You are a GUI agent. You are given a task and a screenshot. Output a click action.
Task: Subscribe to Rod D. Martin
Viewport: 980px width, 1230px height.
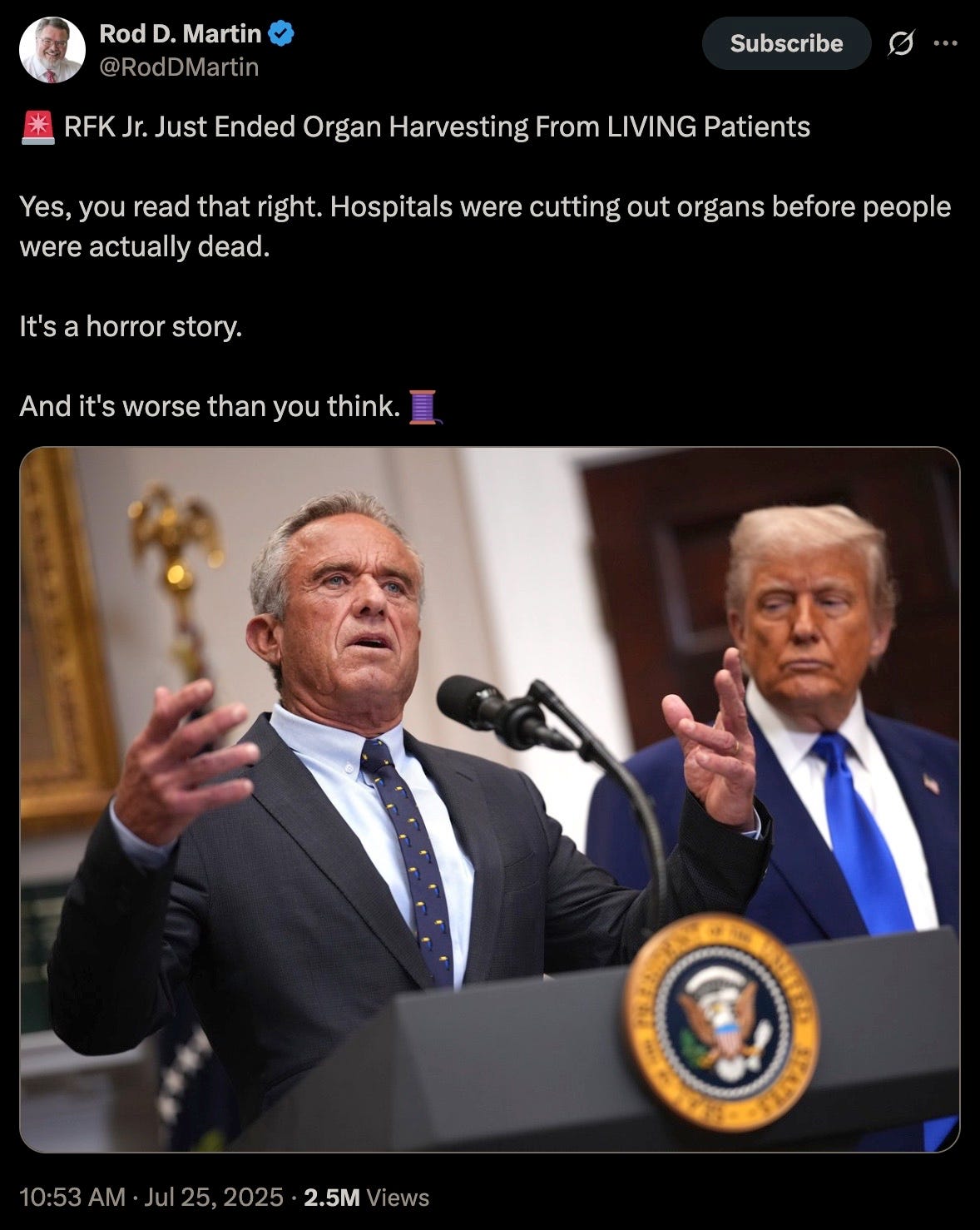tap(786, 43)
